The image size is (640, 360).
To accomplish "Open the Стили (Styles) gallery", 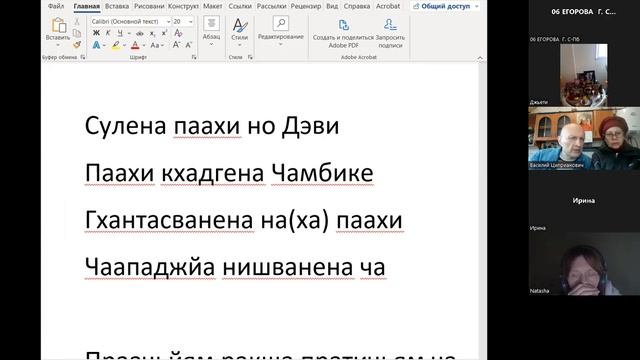I will [x=240, y=31].
